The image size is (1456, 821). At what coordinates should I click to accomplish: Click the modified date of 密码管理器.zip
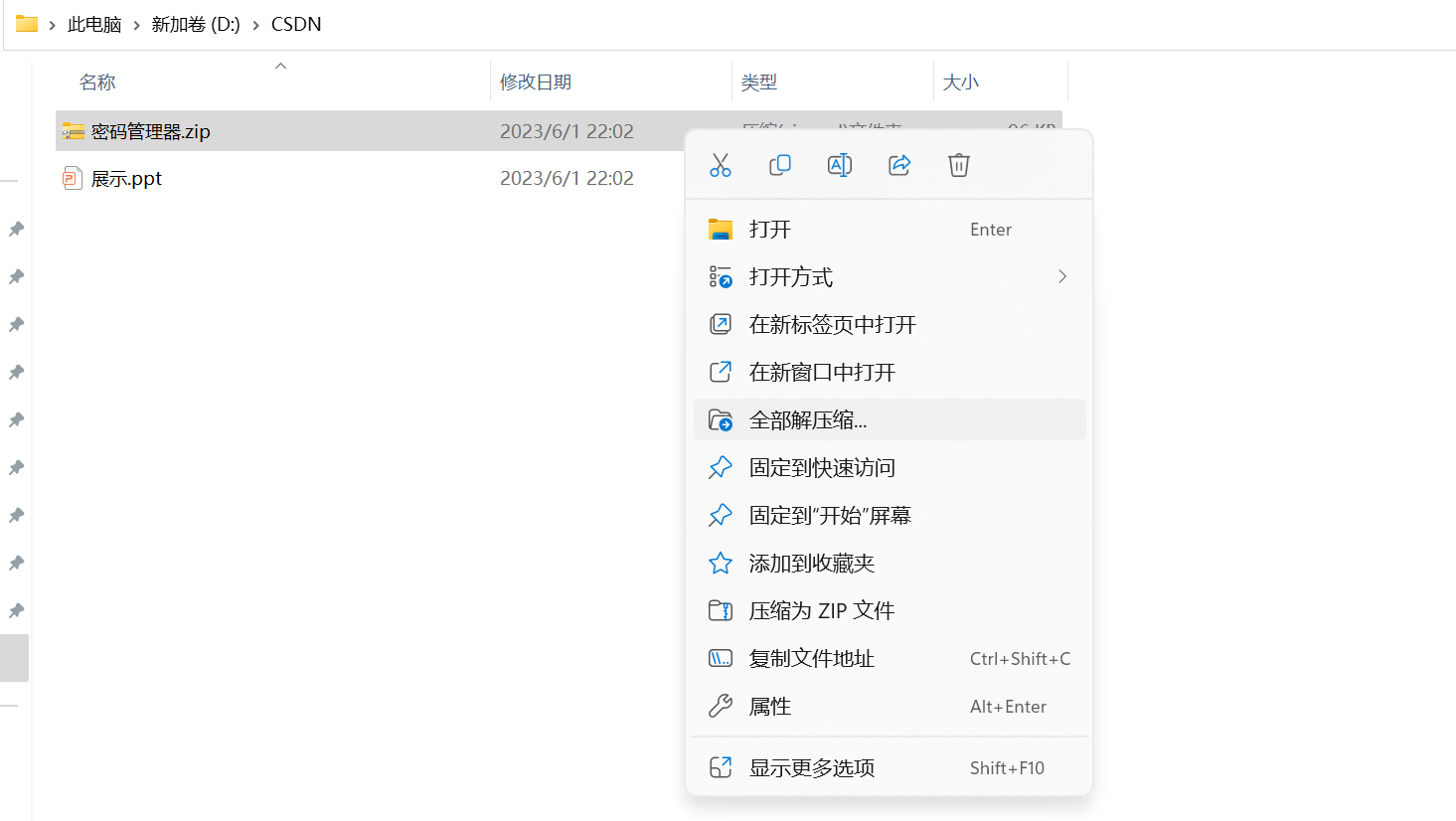coord(566,131)
